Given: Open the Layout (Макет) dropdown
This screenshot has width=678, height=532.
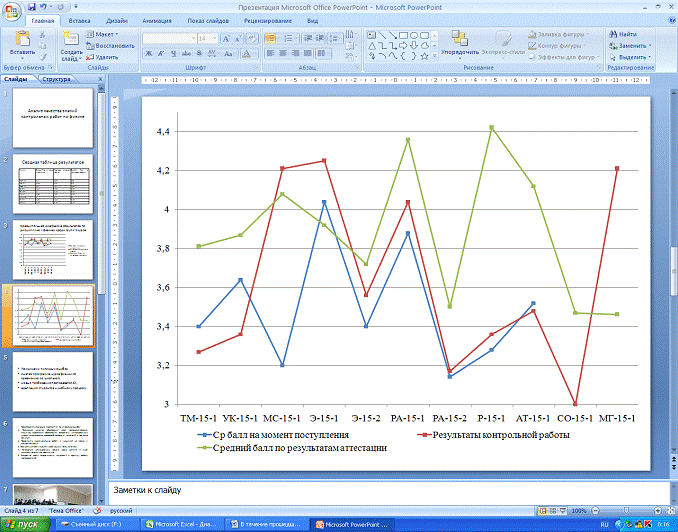Looking at the screenshot, I should (x=104, y=34).
